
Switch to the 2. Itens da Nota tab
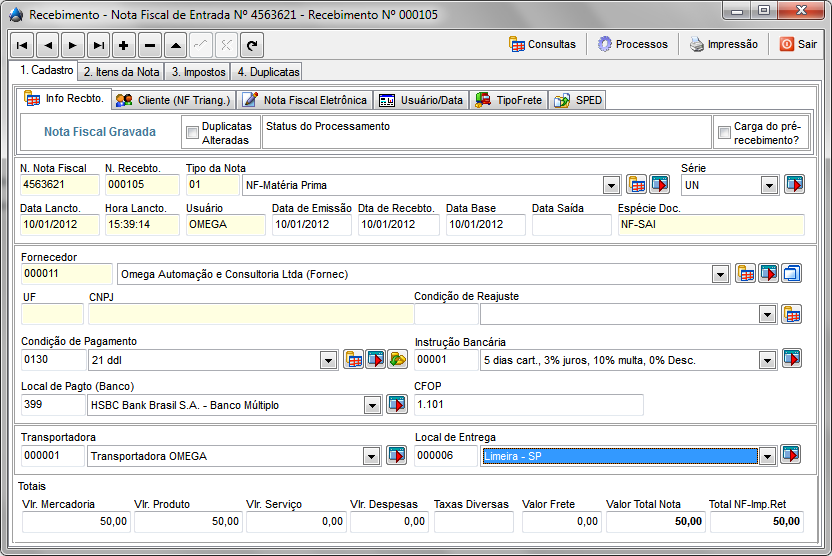point(121,72)
